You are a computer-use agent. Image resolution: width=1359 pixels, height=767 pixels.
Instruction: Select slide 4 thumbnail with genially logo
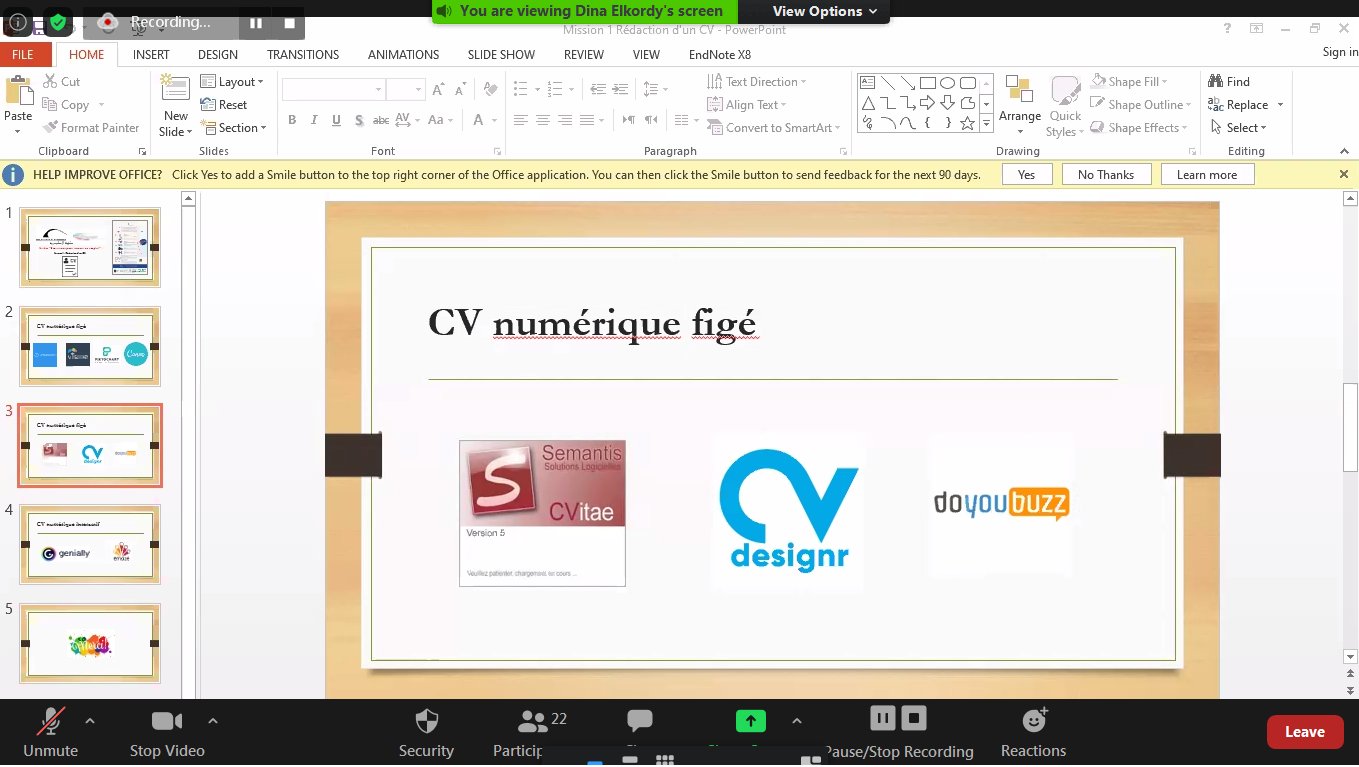[90, 544]
